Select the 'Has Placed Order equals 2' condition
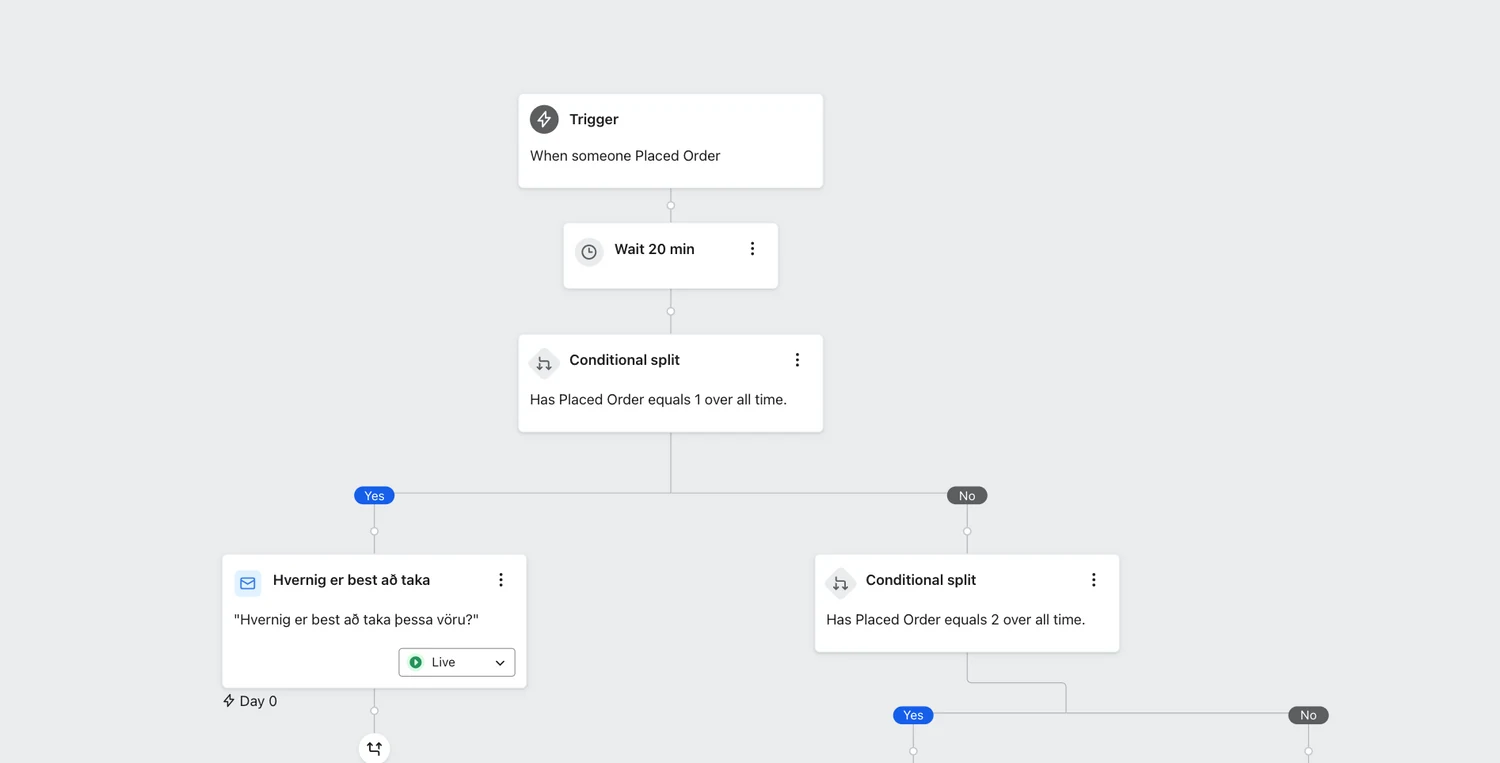Screen dimensions: 1500x763 point(955,620)
